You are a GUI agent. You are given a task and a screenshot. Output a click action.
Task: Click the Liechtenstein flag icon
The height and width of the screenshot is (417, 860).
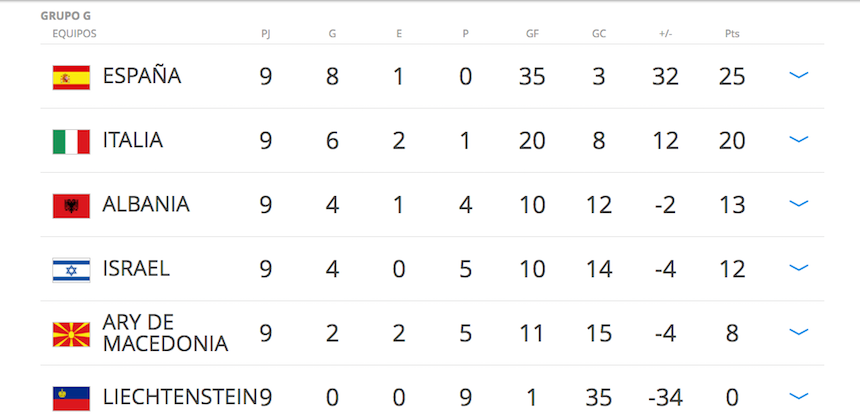pos(71,397)
